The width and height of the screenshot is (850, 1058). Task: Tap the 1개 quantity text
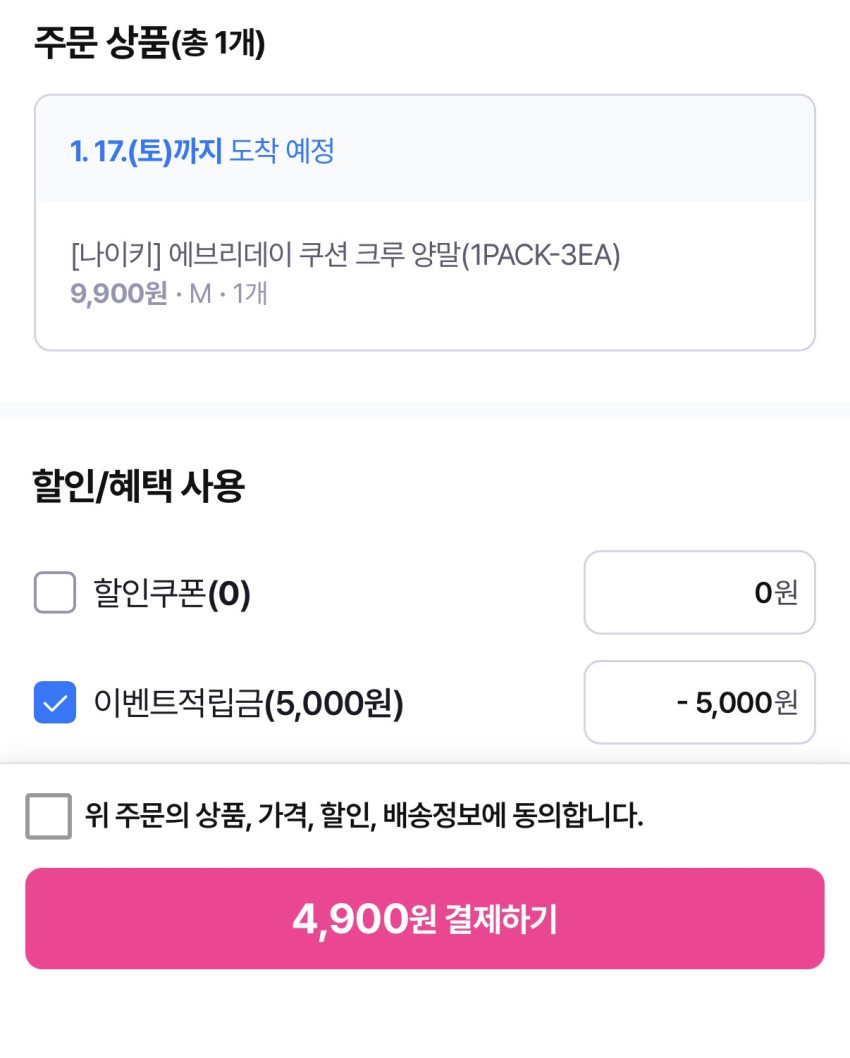[x=250, y=294]
